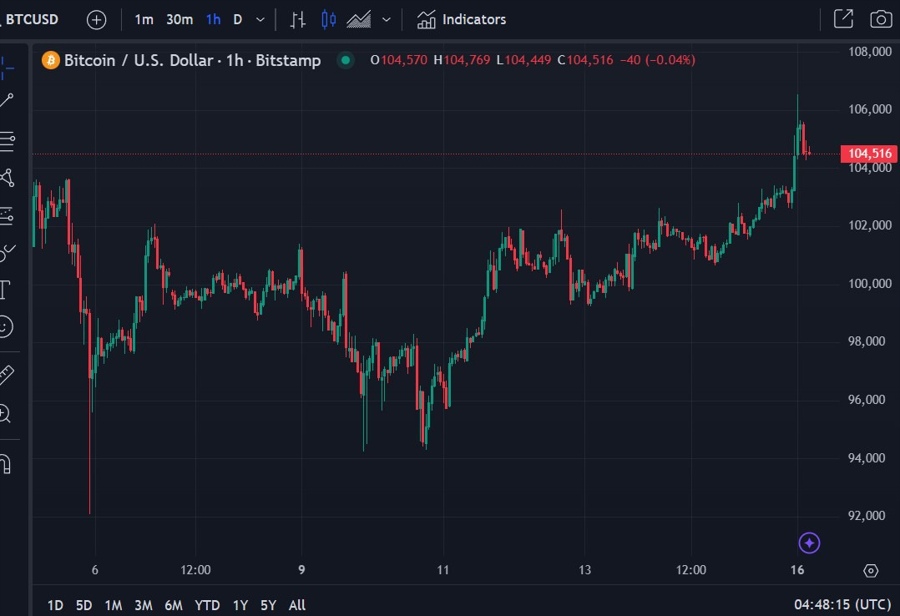Image resolution: width=900 pixels, height=616 pixels.
Task: Open chart settings gear on the price scale
Action: 871,571
